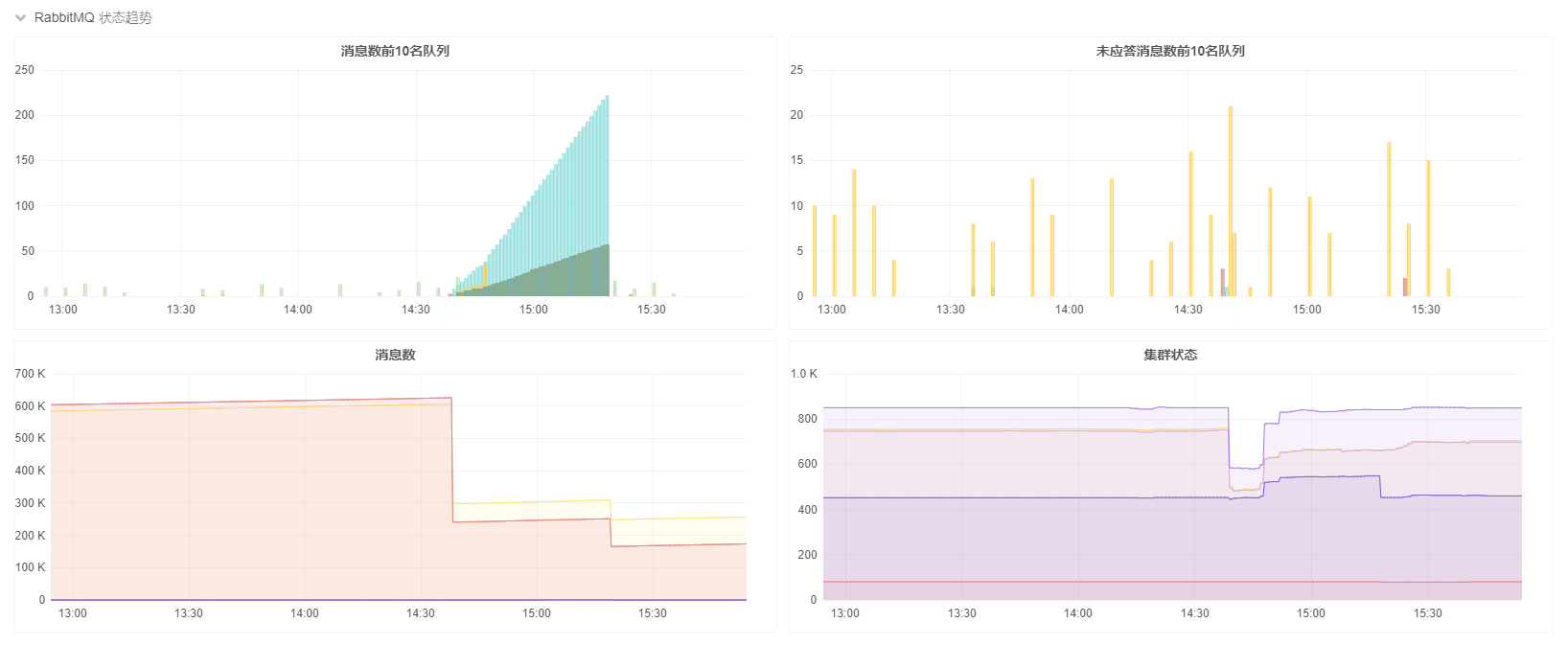Viewport: 1568px width, 646px height.
Task: Click the 15:00 axis label in 消息数 chart
Action: pyautogui.click(x=536, y=613)
